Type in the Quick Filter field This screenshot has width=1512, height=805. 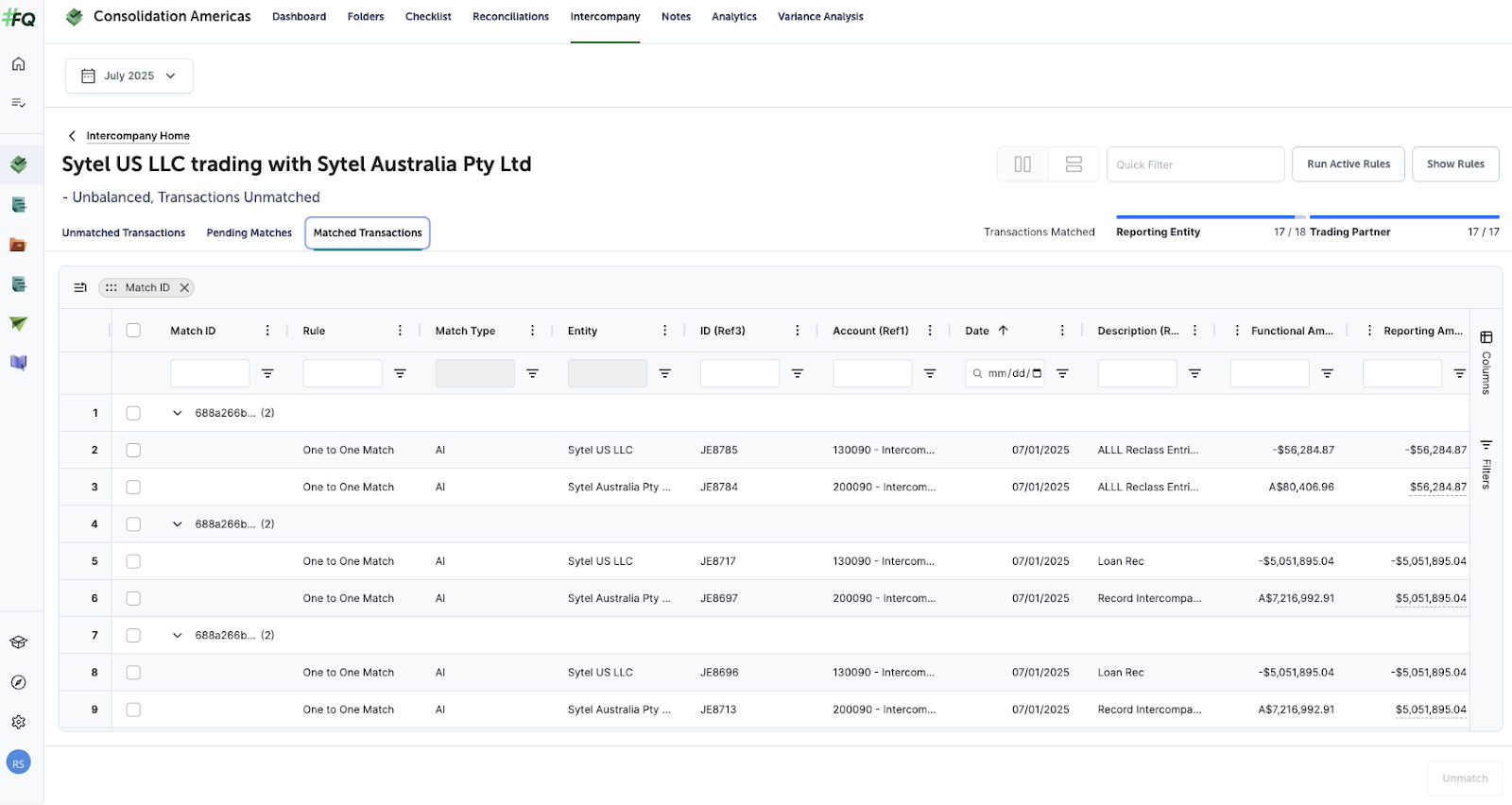(x=1194, y=164)
